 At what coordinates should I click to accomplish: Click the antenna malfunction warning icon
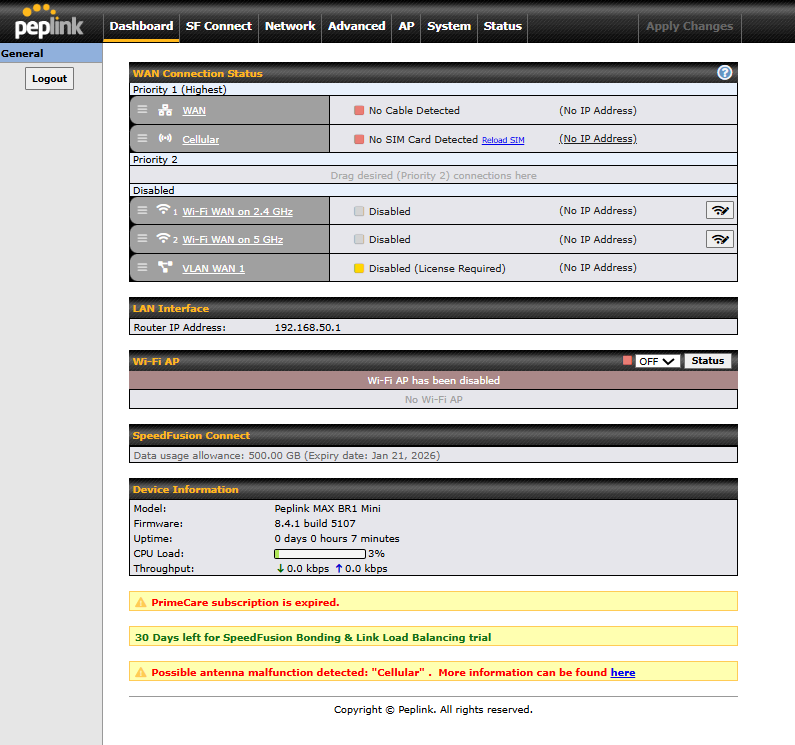(x=141, y=672)
